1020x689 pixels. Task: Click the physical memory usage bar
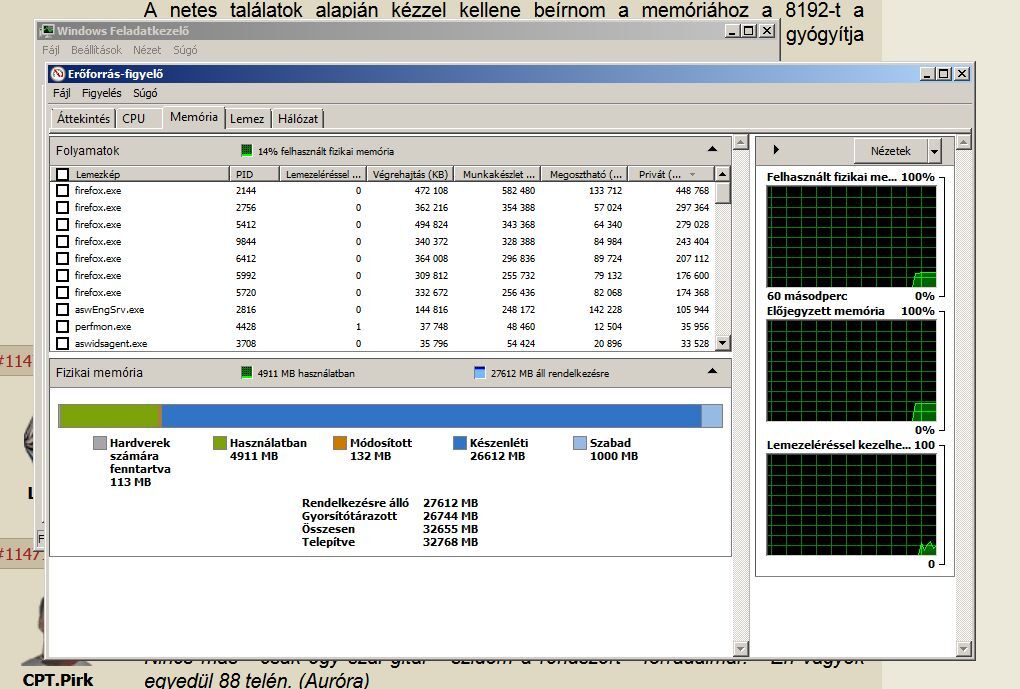[x=390, y=416]
